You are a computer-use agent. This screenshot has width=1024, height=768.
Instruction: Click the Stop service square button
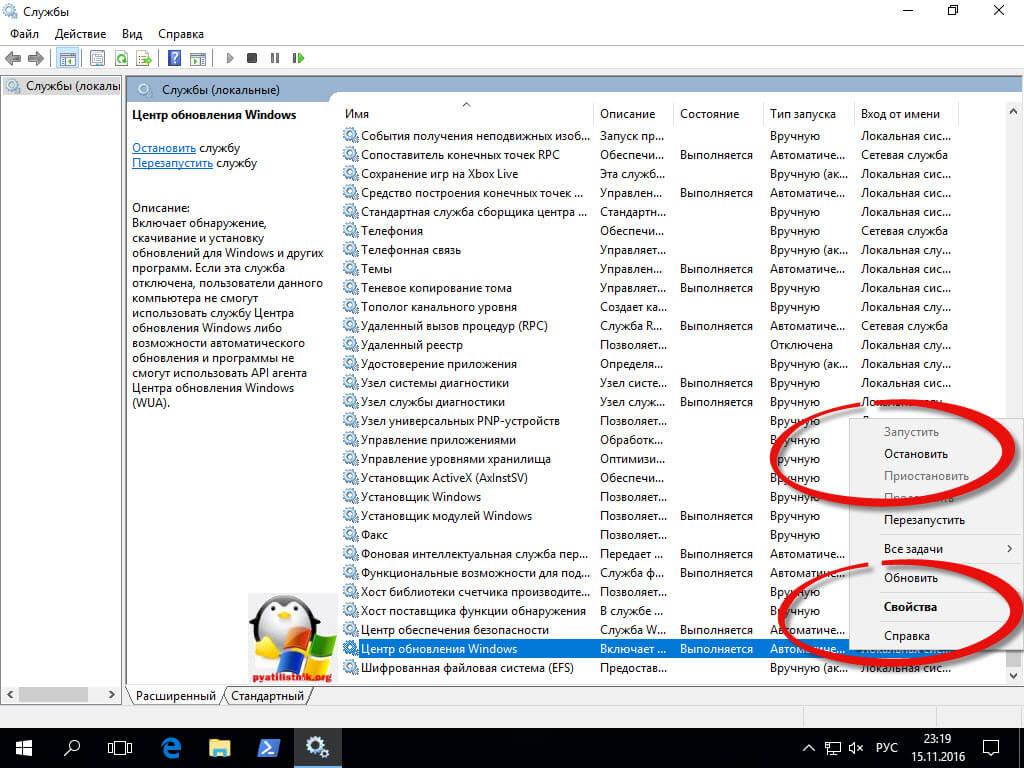(x=252, y=58)
